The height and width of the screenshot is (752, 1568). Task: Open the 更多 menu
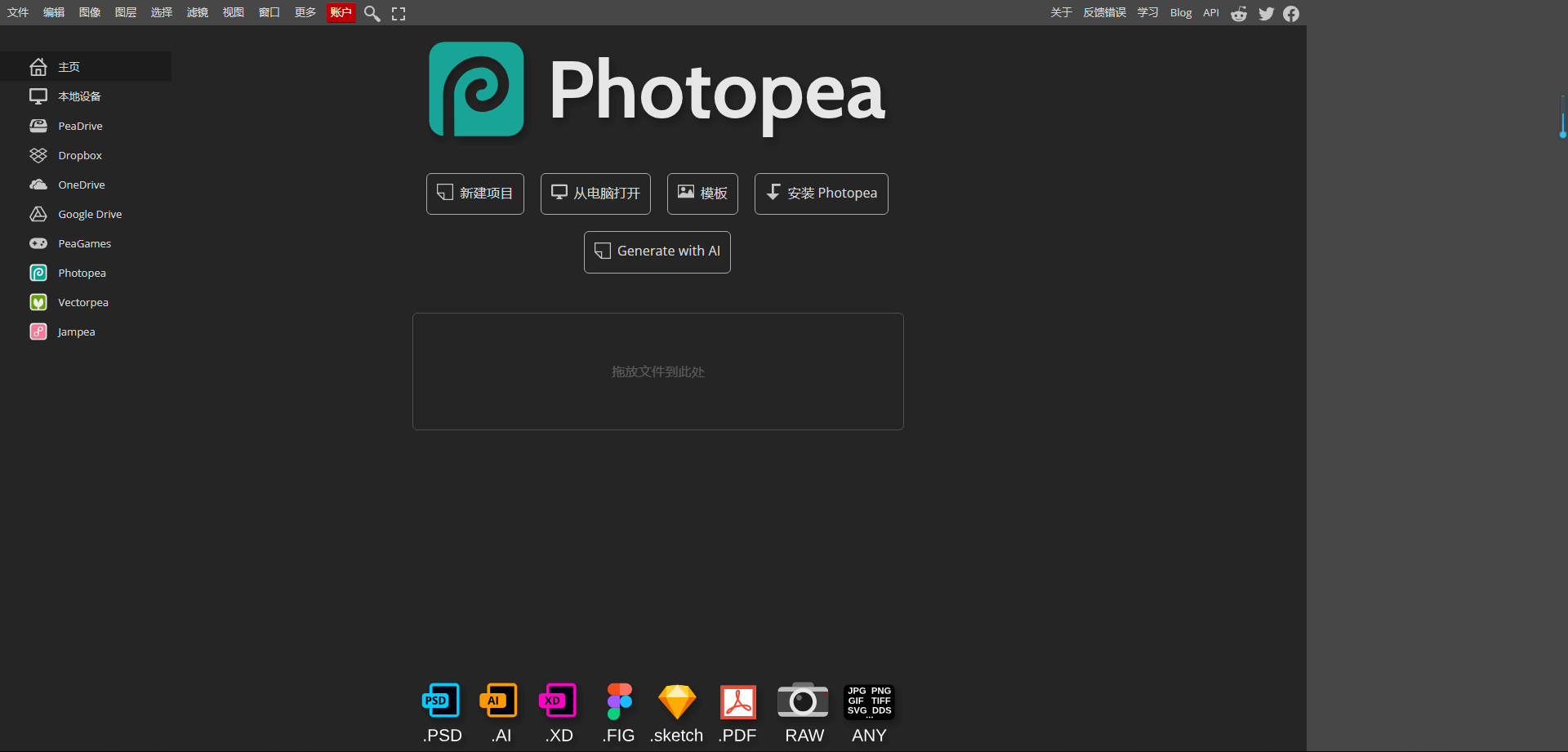click(x=305, y=12)
